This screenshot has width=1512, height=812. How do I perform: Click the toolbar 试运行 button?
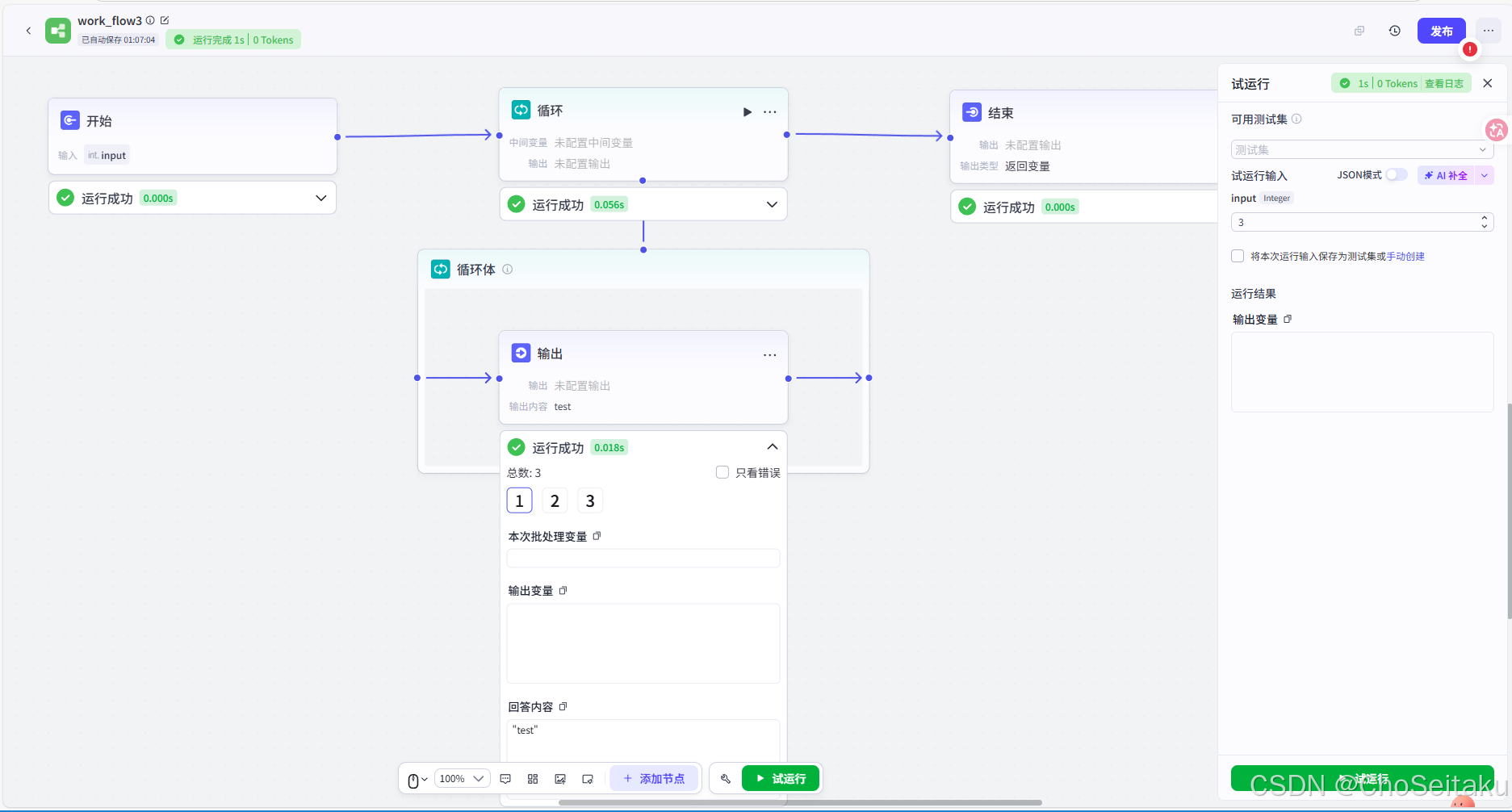pyautogui.click(x=781, y=779)
